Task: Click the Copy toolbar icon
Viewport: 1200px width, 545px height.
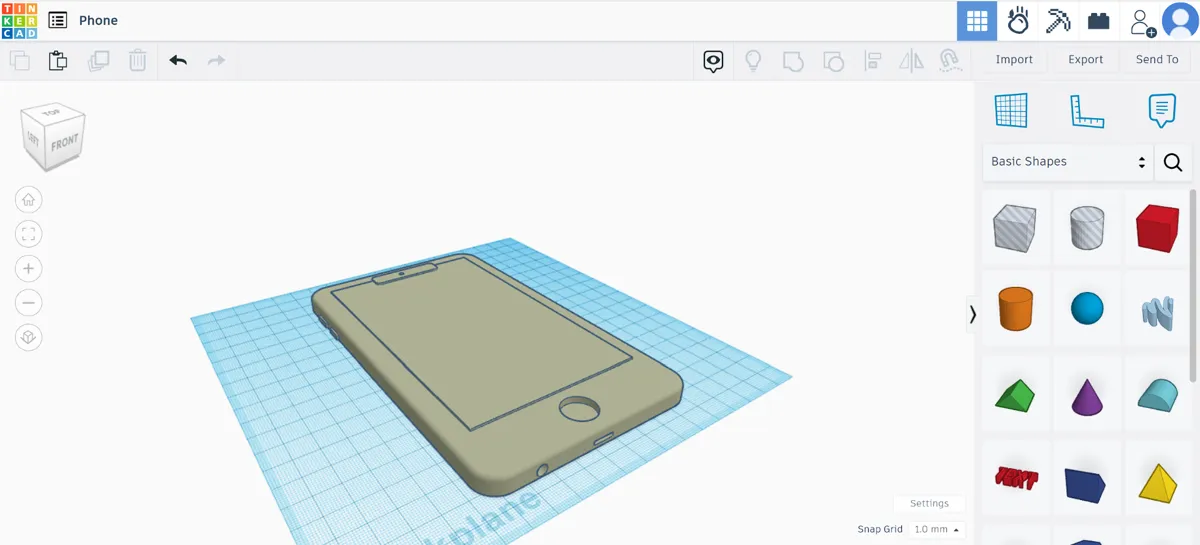Action: (19, 61)
